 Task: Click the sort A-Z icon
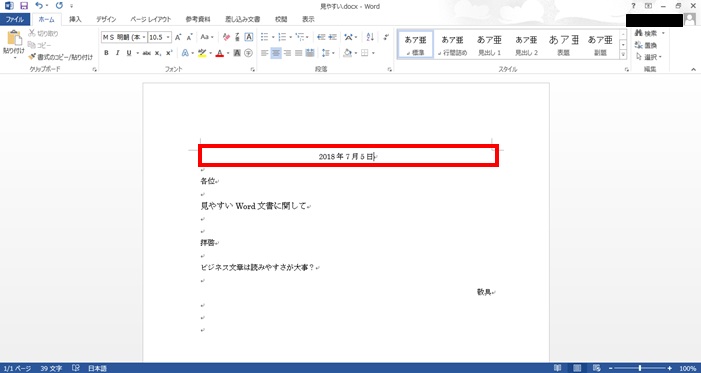click(x=370, y=37)
